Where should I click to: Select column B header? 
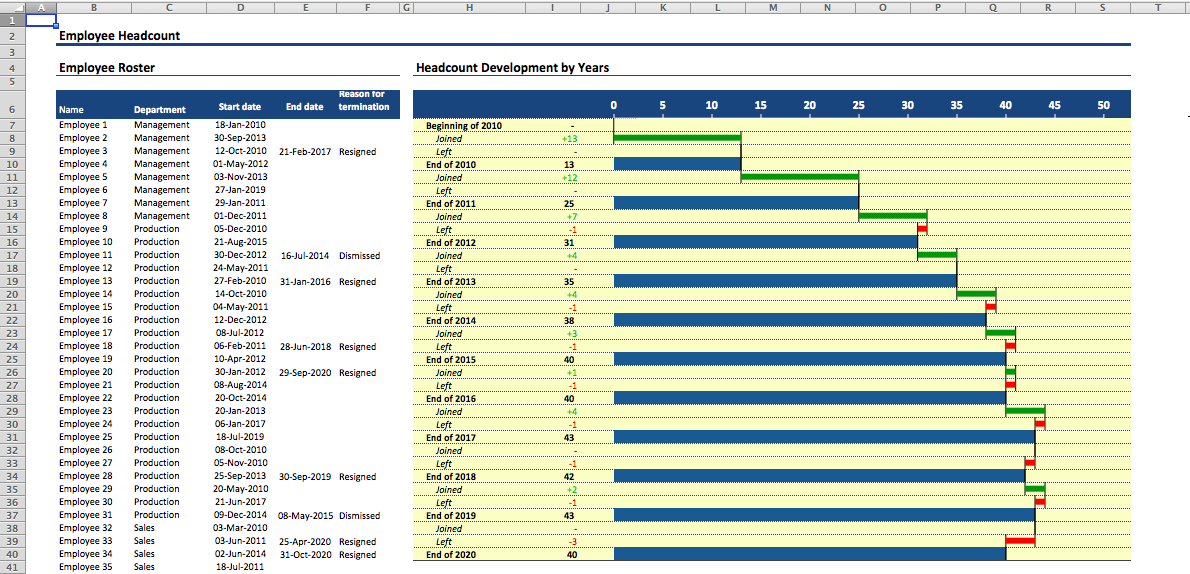point(93,7)
